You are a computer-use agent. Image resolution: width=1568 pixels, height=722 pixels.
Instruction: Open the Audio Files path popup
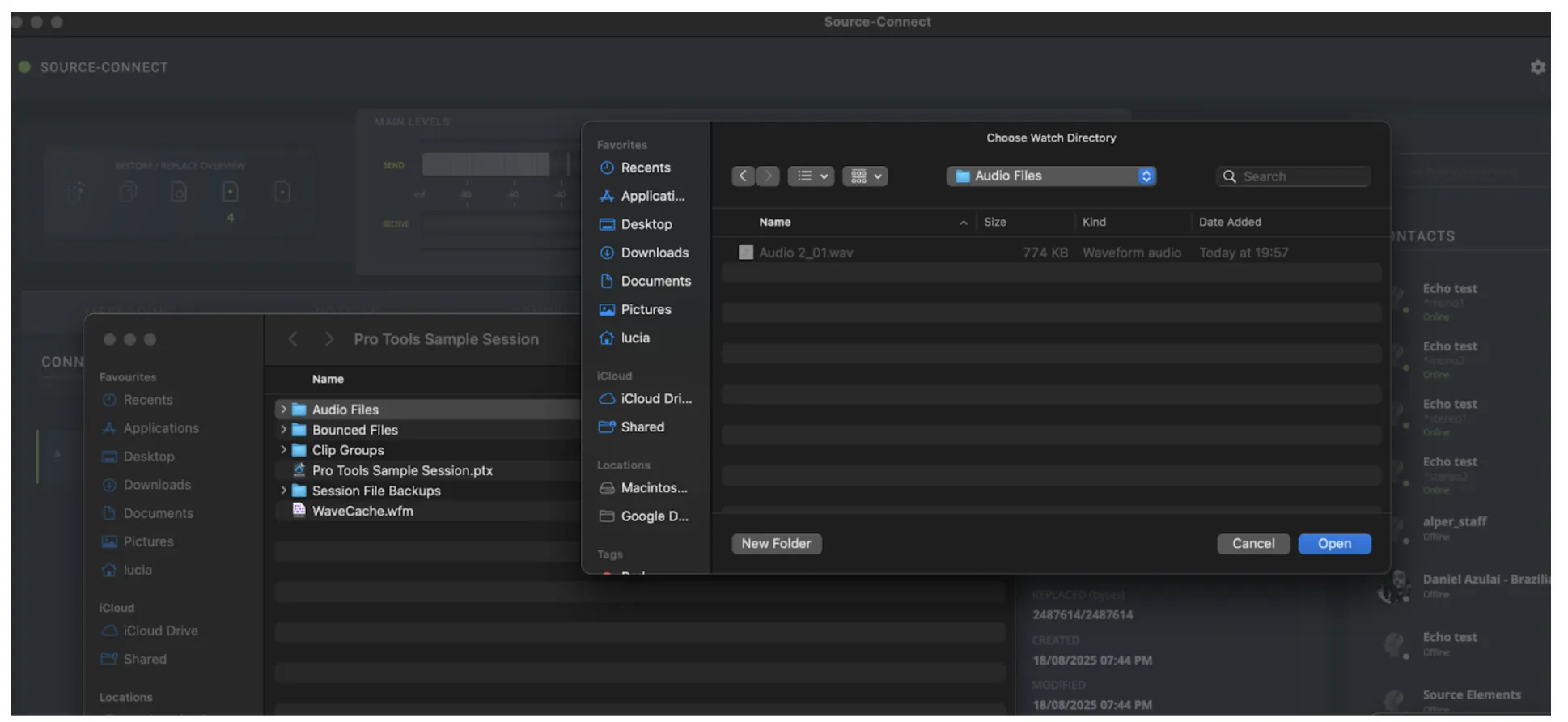tap(1051, 176)
